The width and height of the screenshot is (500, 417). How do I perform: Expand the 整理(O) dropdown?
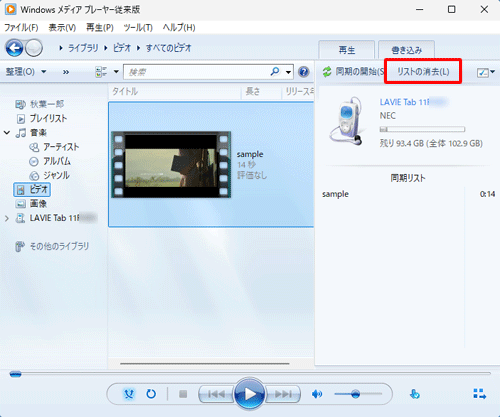coord(26,72)
